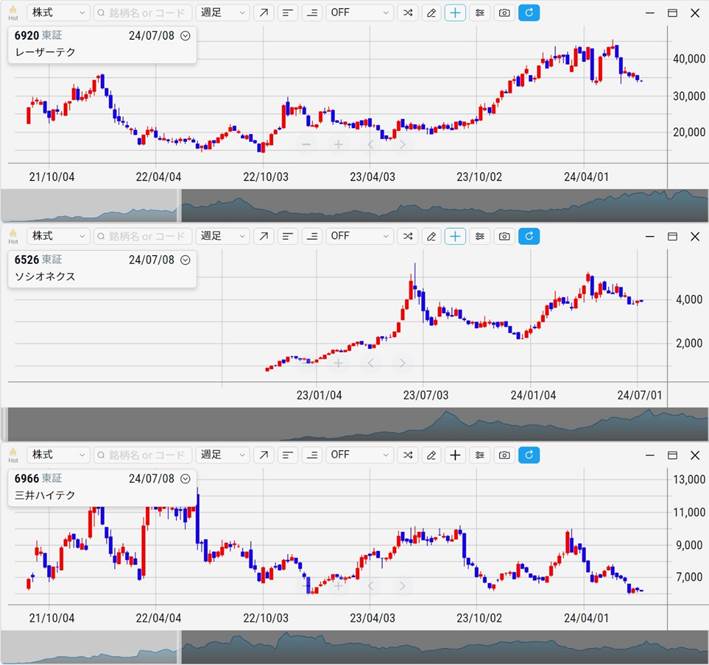The width and height of the screenshot is (709, 665).
Task: Open chart settings sliders icon in Socionext toolbar
Action: click(480, 236)
